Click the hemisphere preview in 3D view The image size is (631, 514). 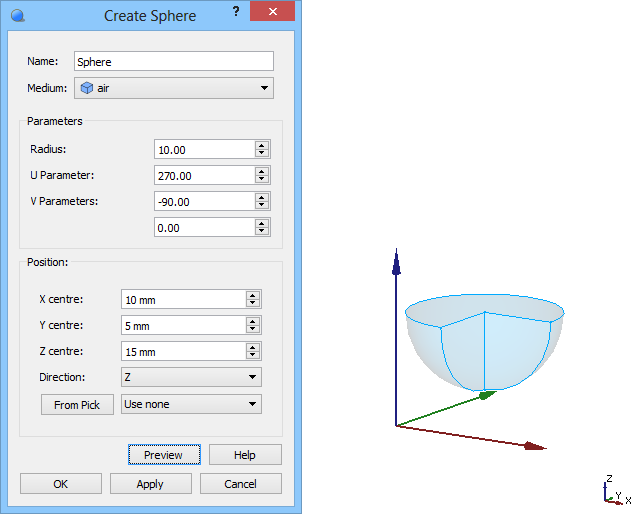484,343
